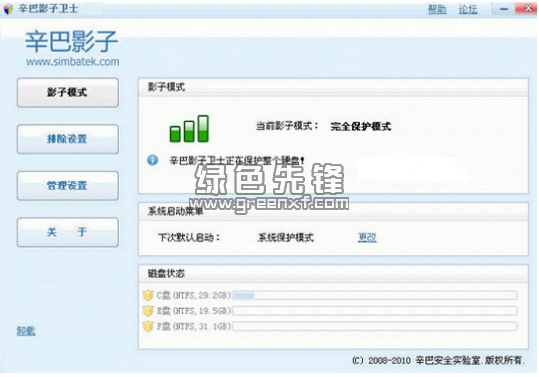This screenshot has width=539, height=377.
Task: Click the C盘 usage progress bar
Action: click(x=375, y=295)
